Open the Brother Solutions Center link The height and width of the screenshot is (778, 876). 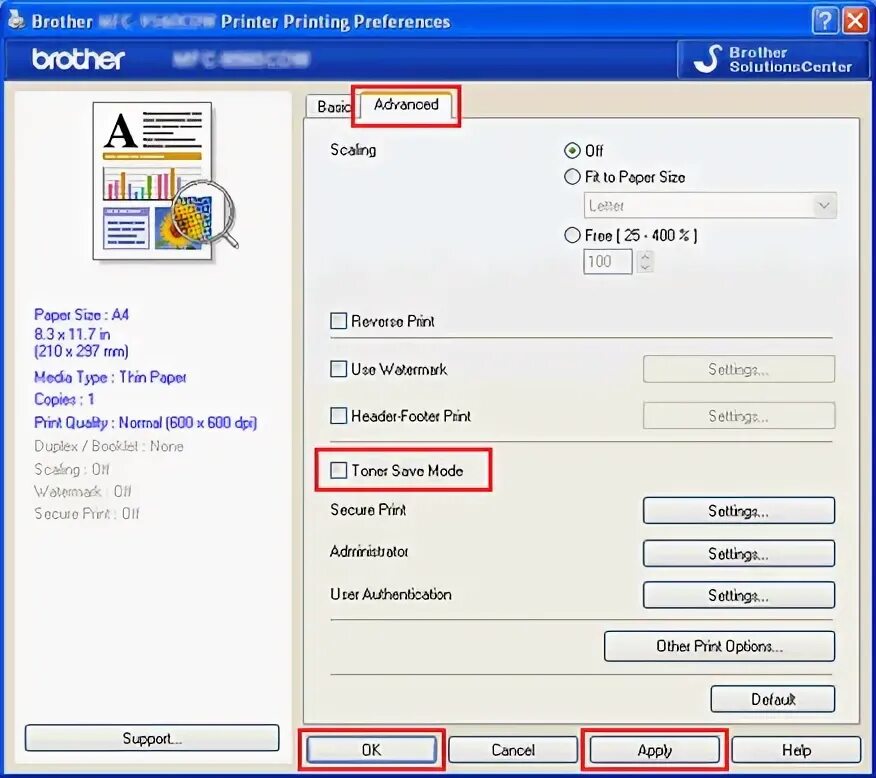point(772,59)
